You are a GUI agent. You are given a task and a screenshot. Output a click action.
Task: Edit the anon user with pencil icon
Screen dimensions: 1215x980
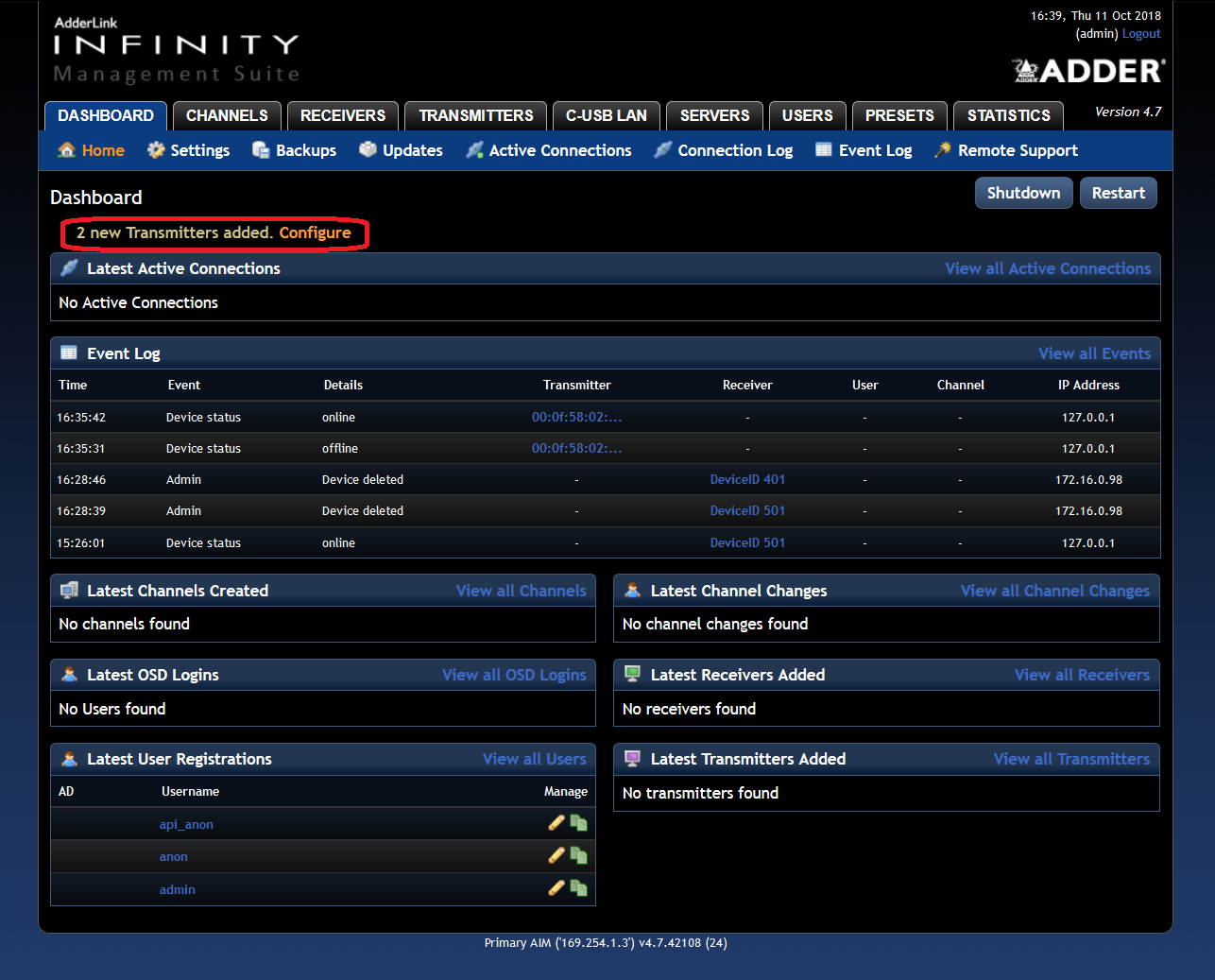[x=556, y=855]
